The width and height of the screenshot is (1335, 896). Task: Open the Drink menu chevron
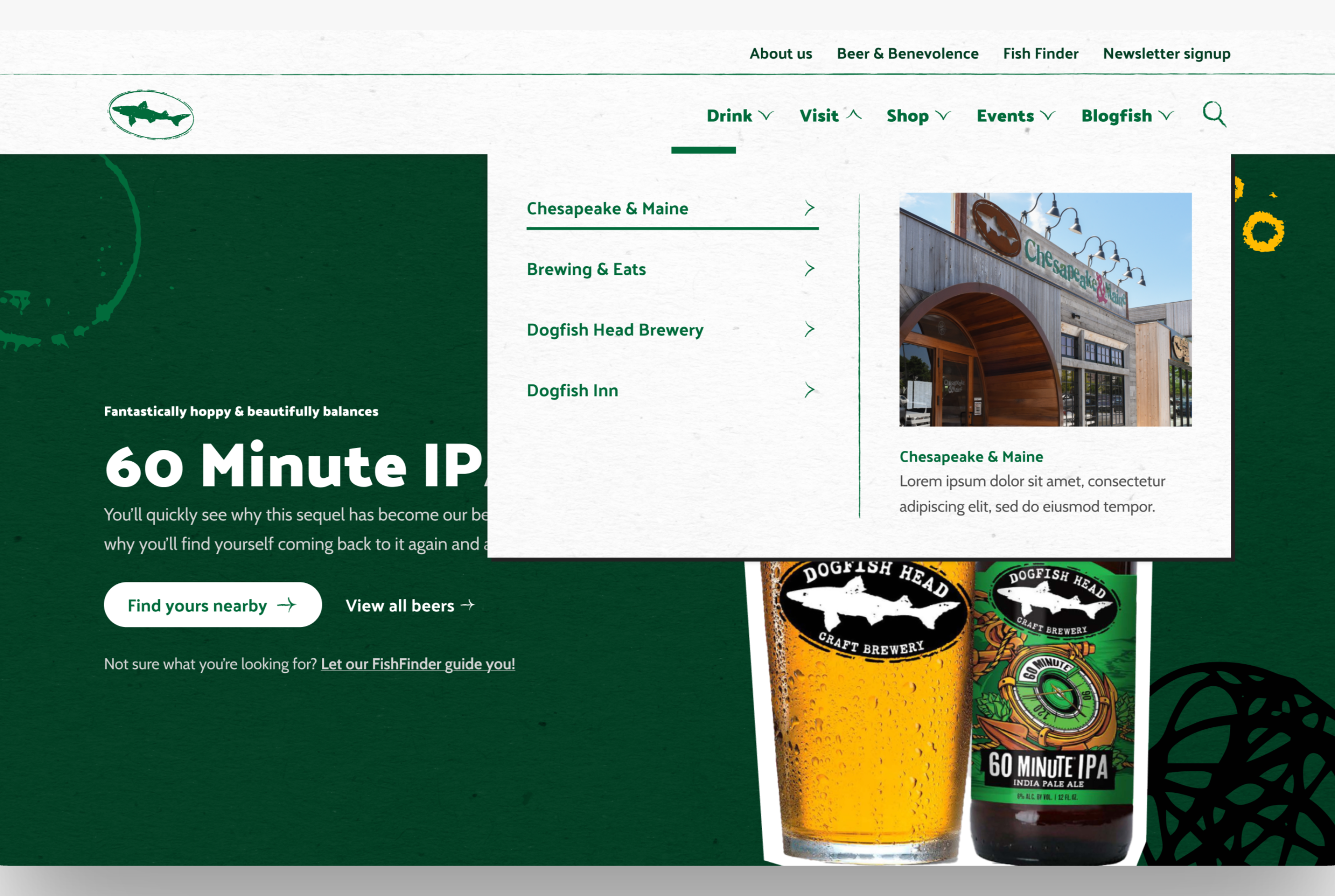point(766,115)
